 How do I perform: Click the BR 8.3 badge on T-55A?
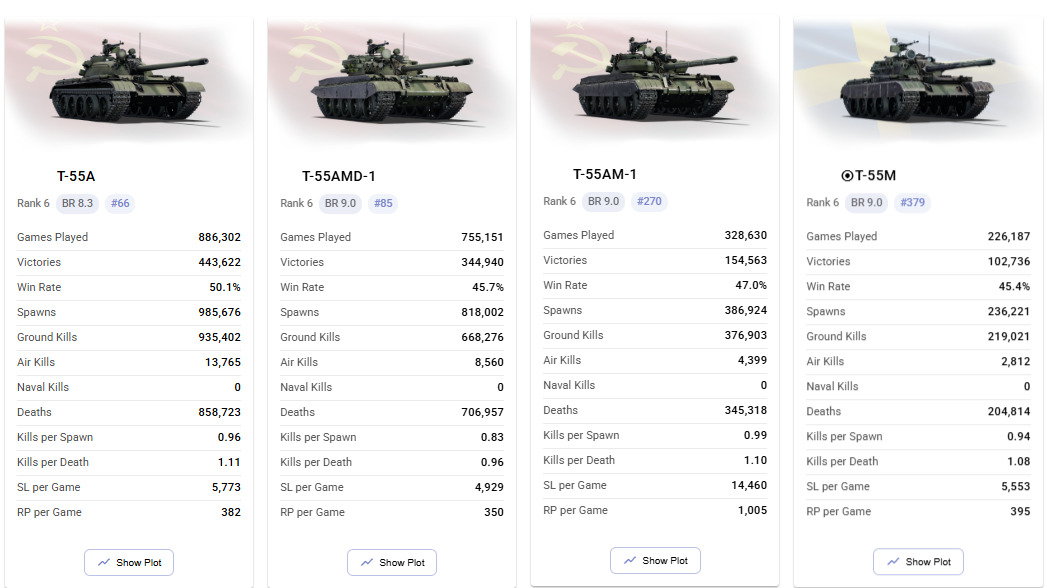(77, 203)
